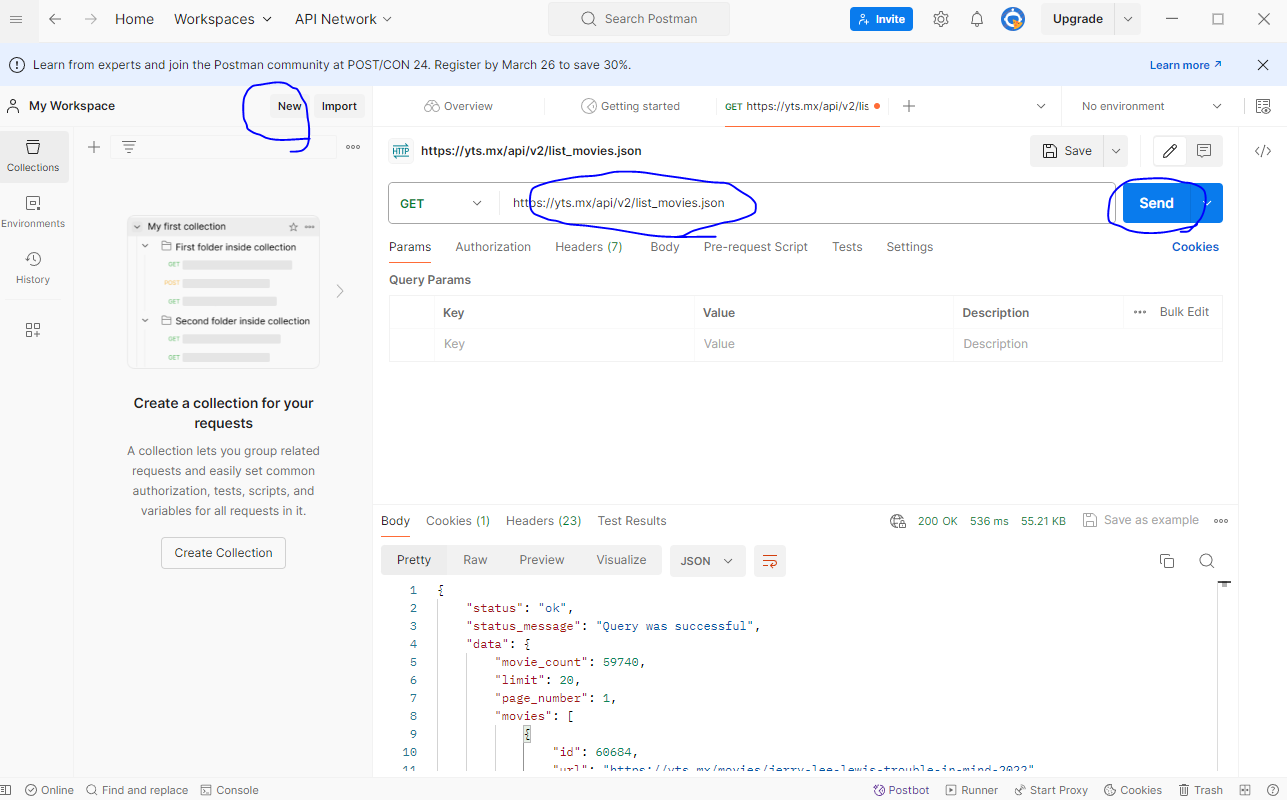1287x800 pixels.
Task: Toggle the two-pane layout icon in the status bar
Action: pos(1246,790)
